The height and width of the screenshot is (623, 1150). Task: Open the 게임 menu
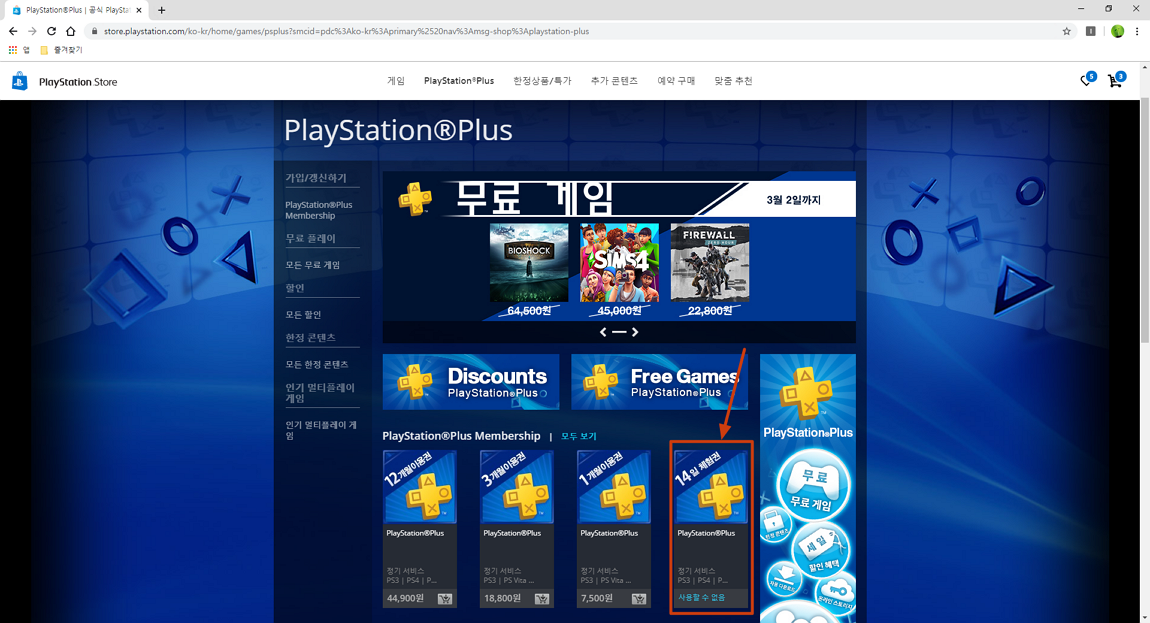(x=396, y=81)
